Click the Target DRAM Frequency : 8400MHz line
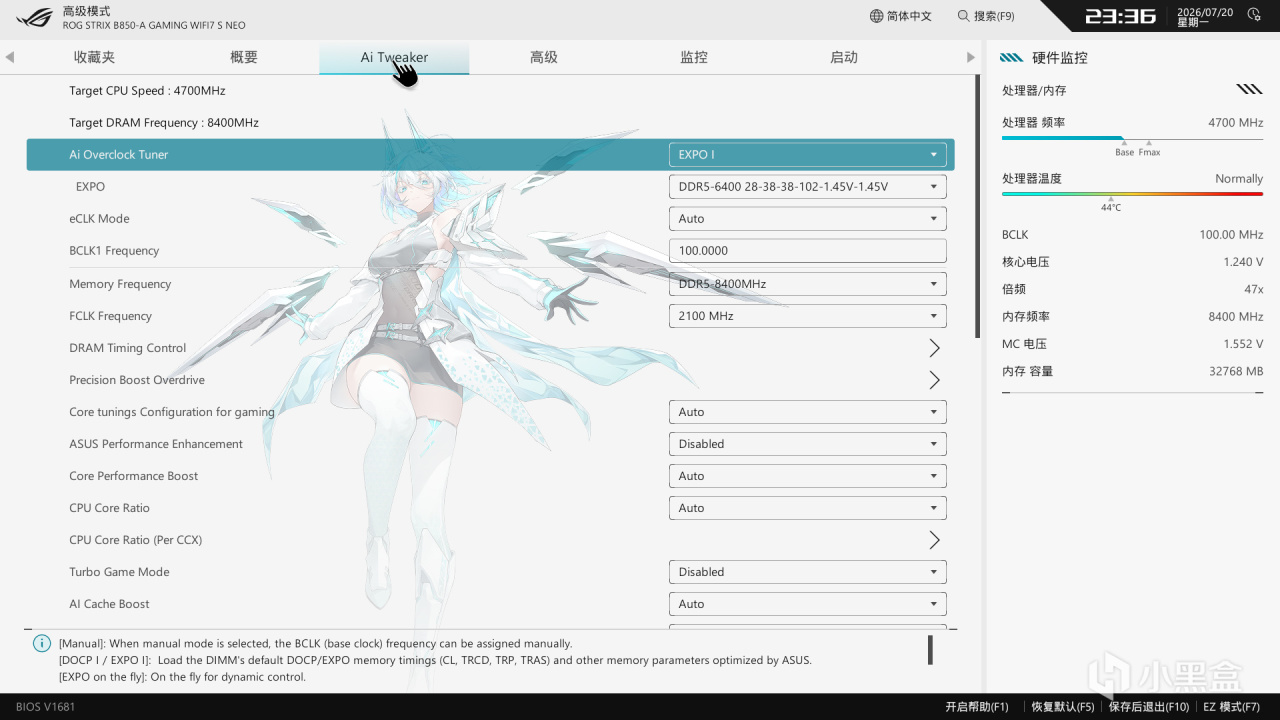 (164, 123)
